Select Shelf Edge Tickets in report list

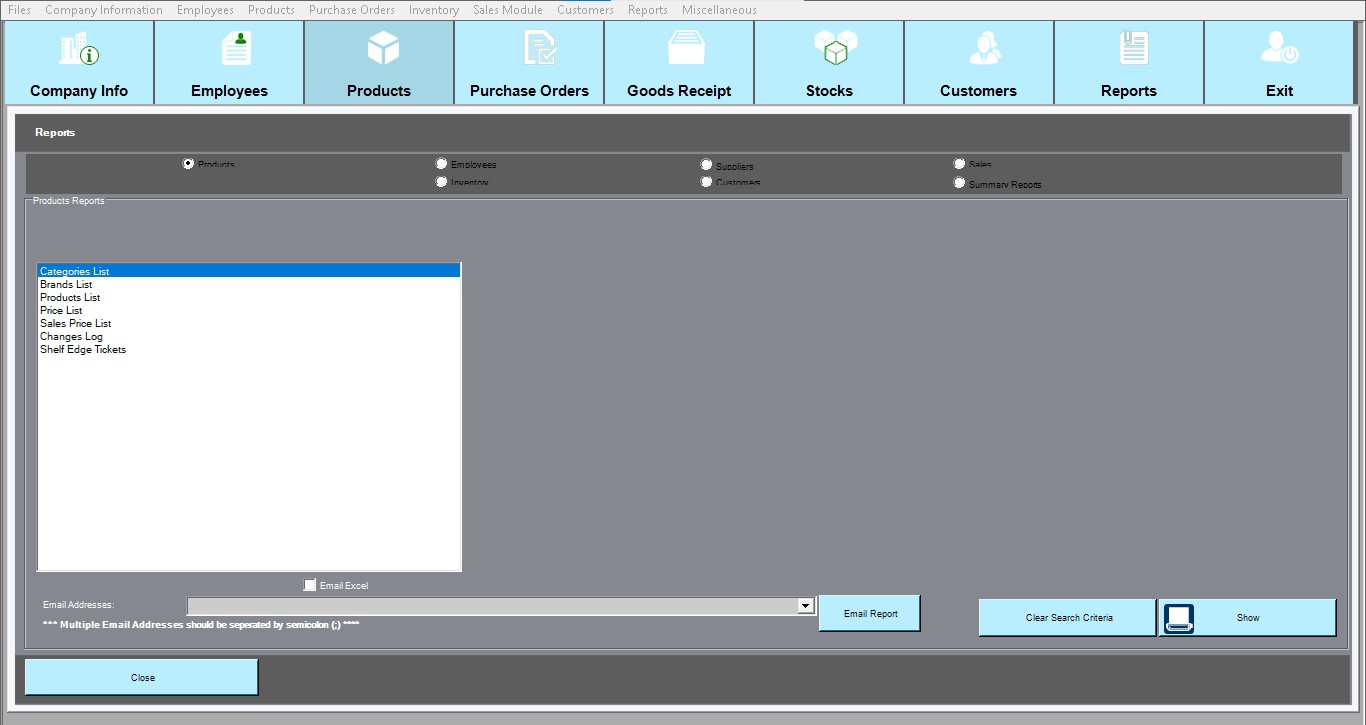(83, 350)
